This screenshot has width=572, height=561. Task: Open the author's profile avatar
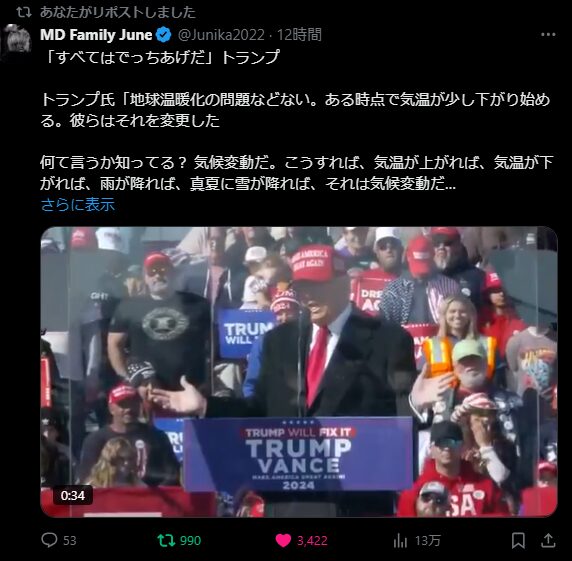pyautogui.click(x=16, y=40)
